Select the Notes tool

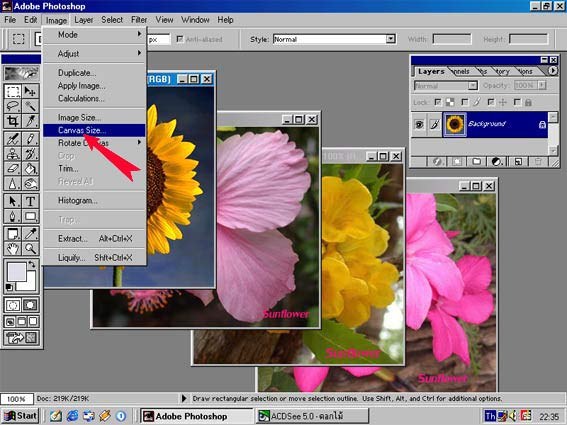[x=13, y=234]
